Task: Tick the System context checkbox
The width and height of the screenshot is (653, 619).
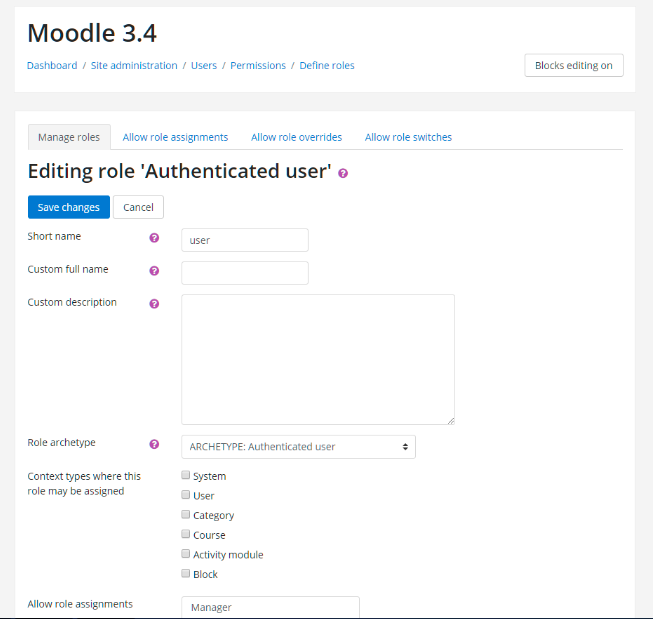Action: pyautogui.click(x=186, y=475)
